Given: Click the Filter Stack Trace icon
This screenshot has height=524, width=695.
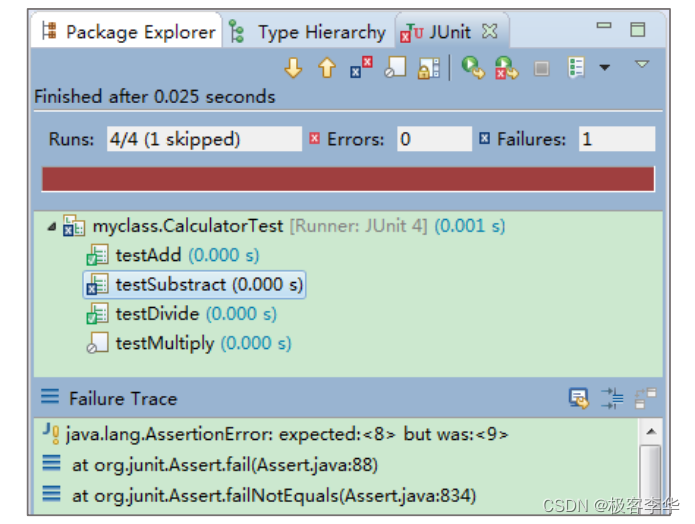Looking at the screenshot, I should click(612, 398).
